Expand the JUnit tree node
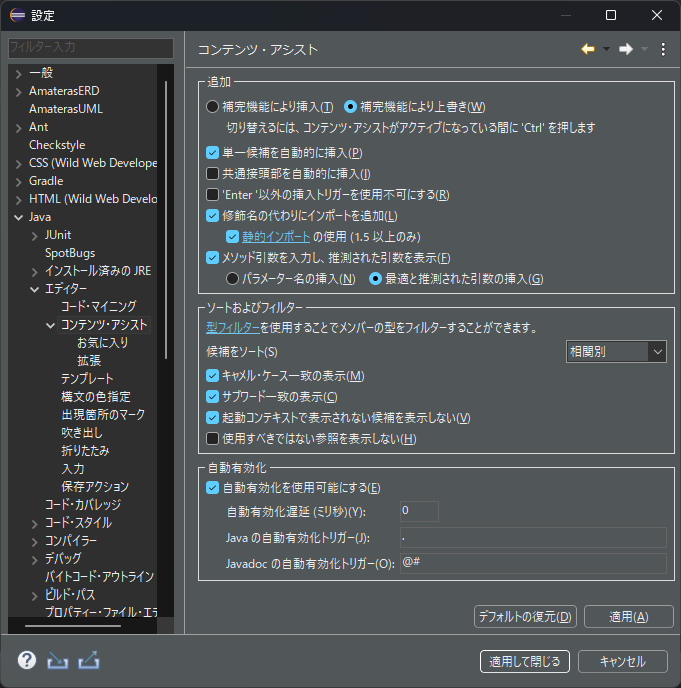Screen dimensions: 681x688 click(35, 236)
